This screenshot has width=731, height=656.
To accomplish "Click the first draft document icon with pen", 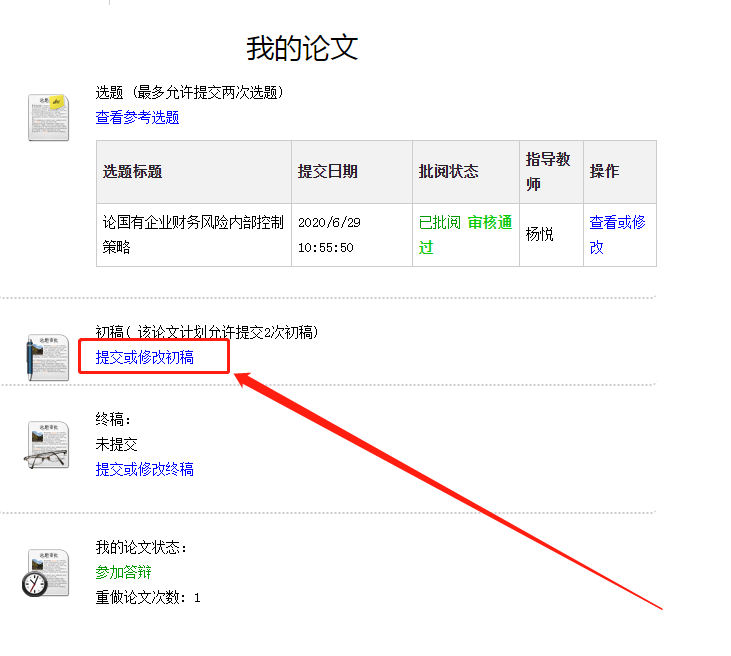I will (48, 358).
